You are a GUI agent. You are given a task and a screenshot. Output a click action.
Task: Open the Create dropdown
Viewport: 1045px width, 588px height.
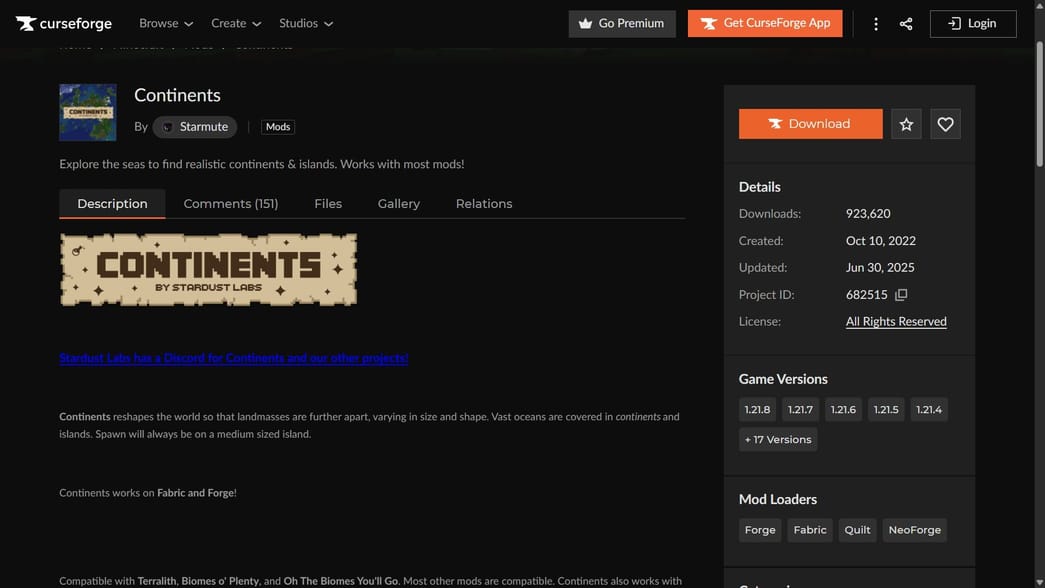(x=236, y=23)
